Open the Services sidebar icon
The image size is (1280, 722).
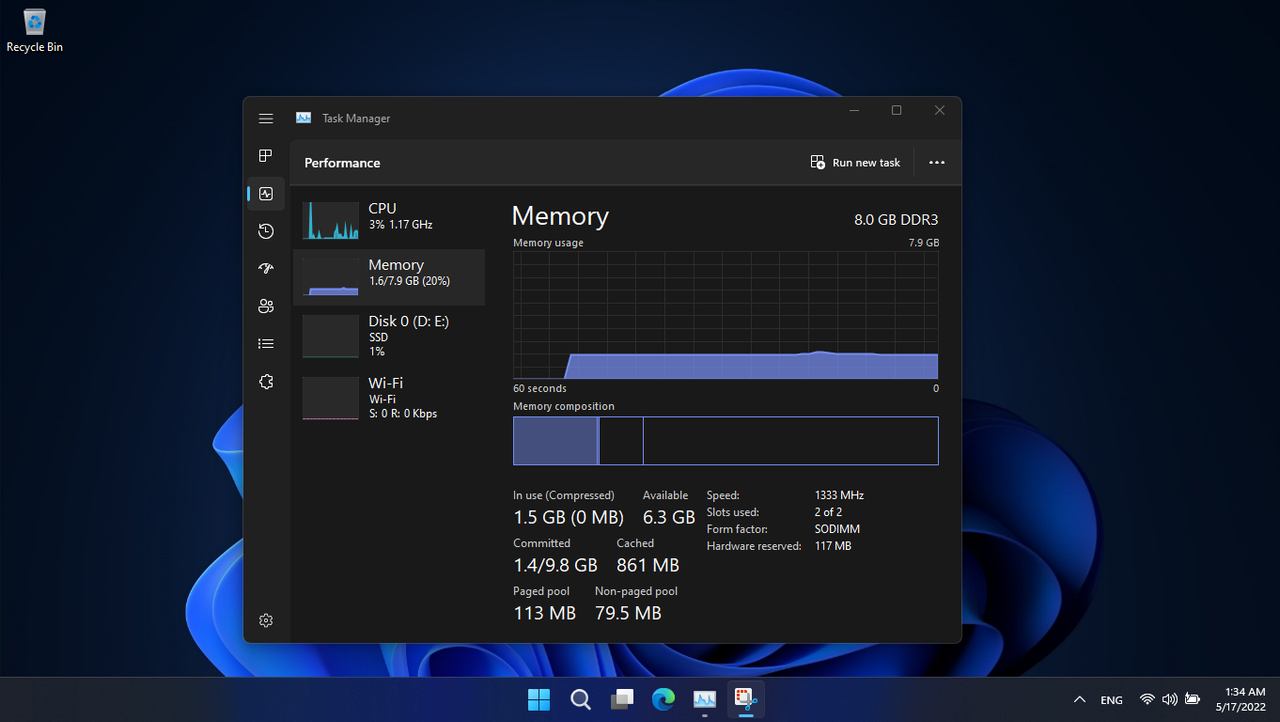[x=266, y=381]
